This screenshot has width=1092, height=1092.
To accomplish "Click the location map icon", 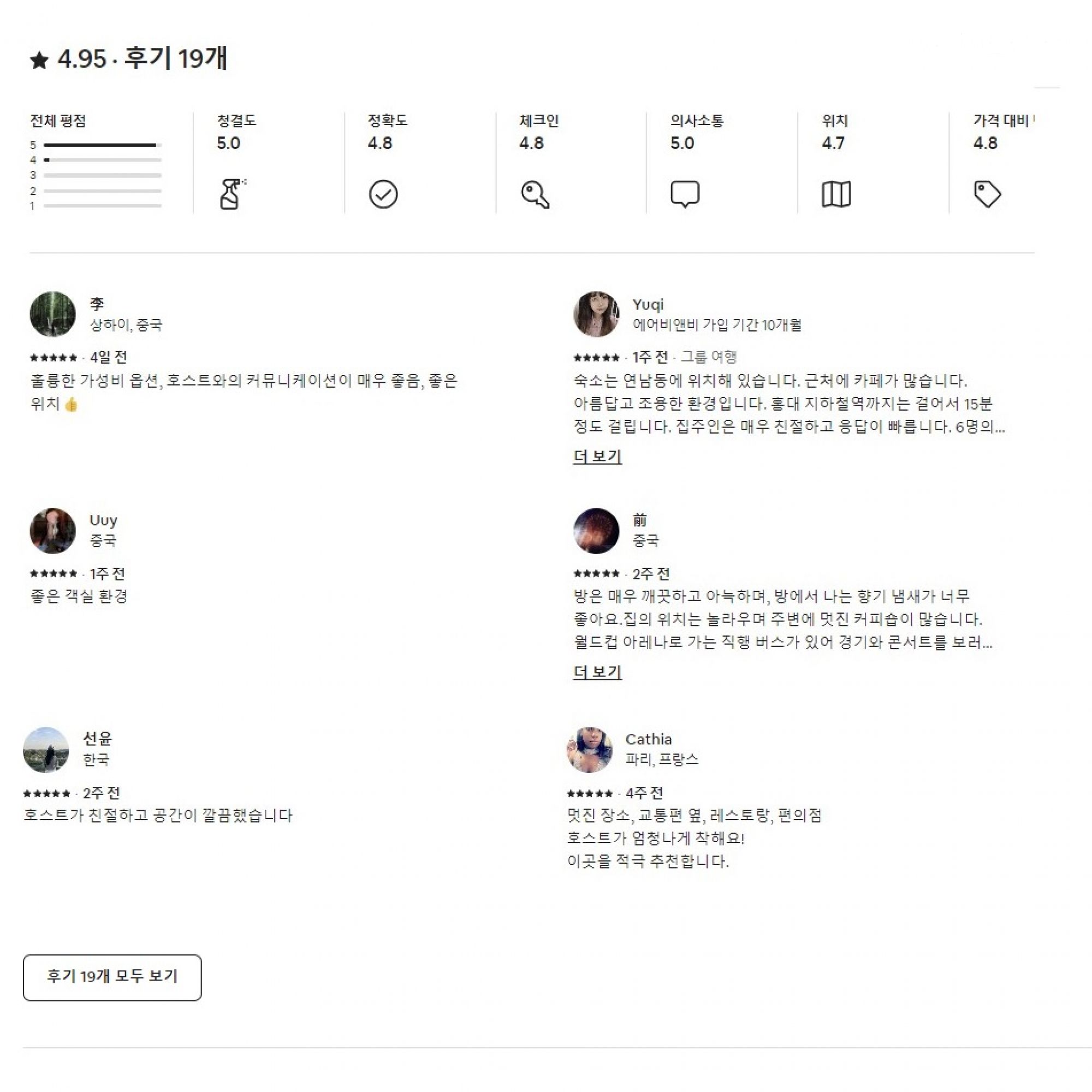I will point(836,194).
